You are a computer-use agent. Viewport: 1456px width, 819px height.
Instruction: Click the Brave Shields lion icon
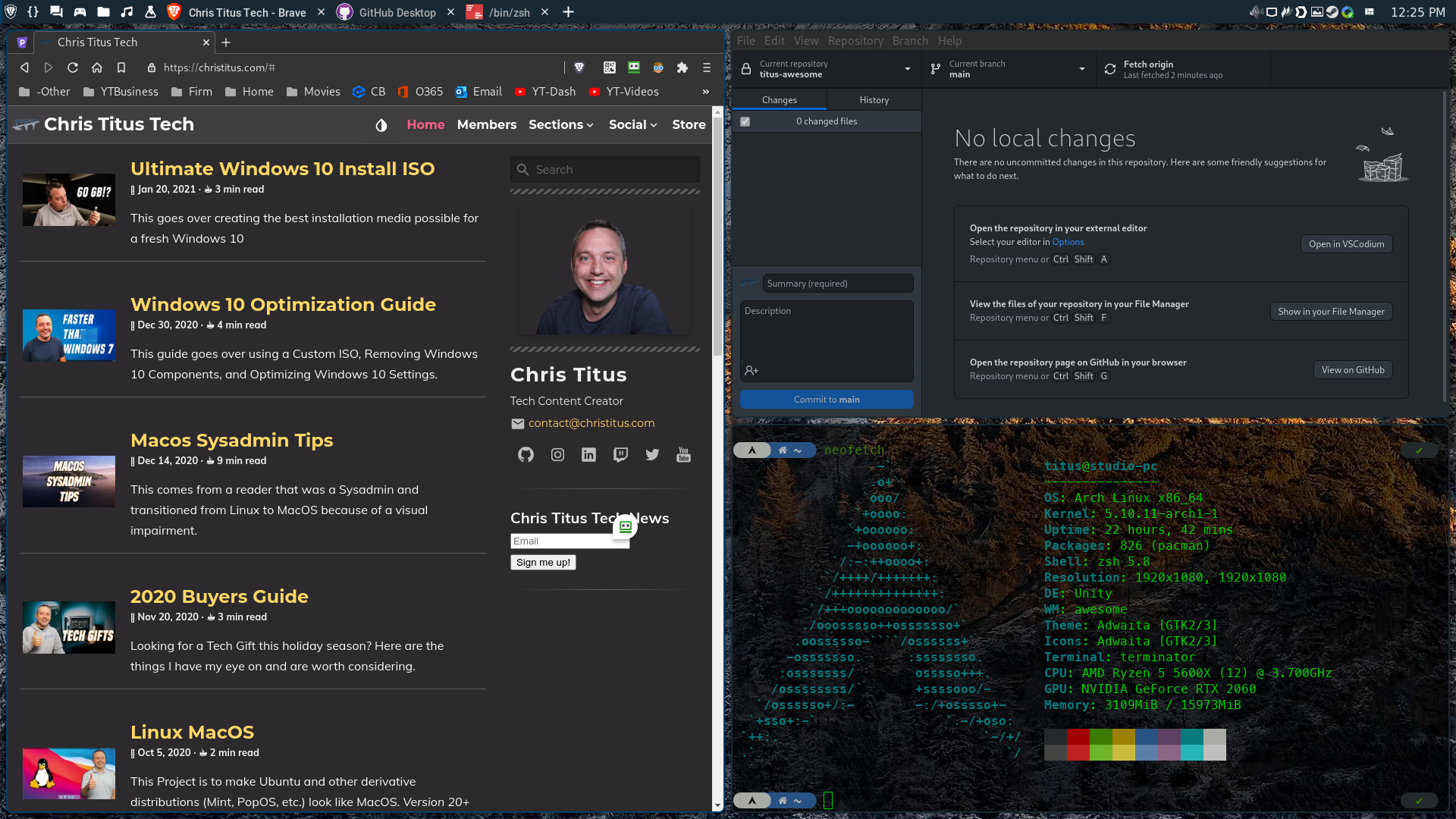pyautogui.click(x=579, y=67)
